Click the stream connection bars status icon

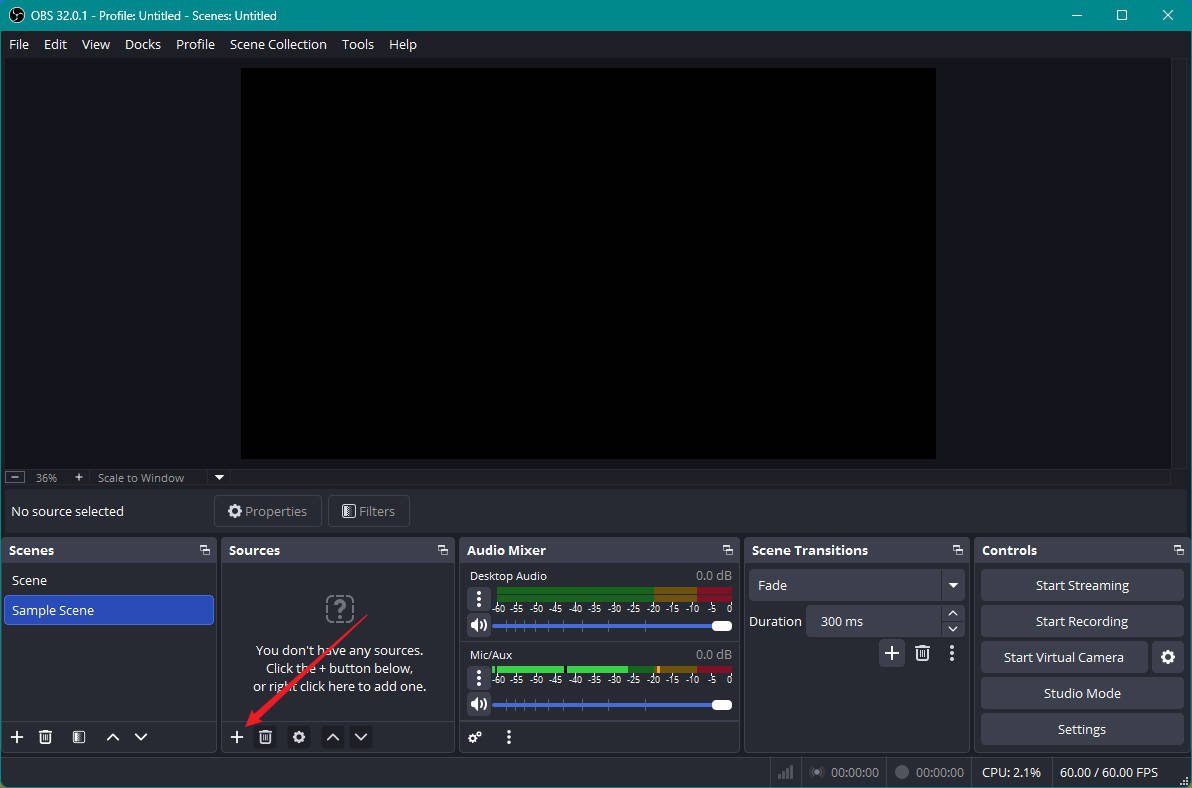pyautogui.click(x=785, y=772)
